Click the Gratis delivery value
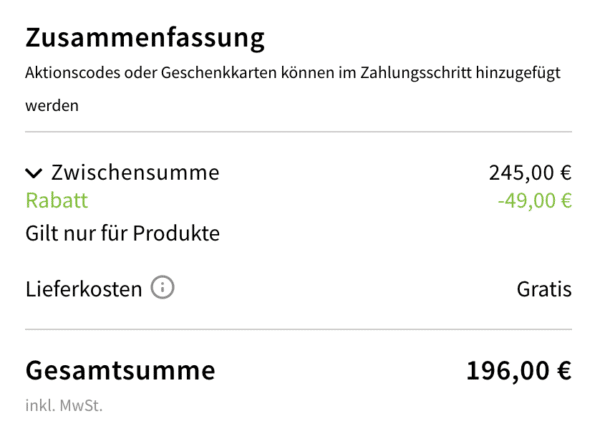The width and height of the screenshot is (600, 421). click(544, 290)
